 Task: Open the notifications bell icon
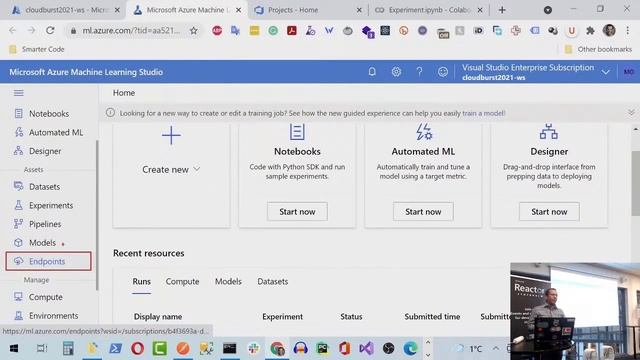372,72
